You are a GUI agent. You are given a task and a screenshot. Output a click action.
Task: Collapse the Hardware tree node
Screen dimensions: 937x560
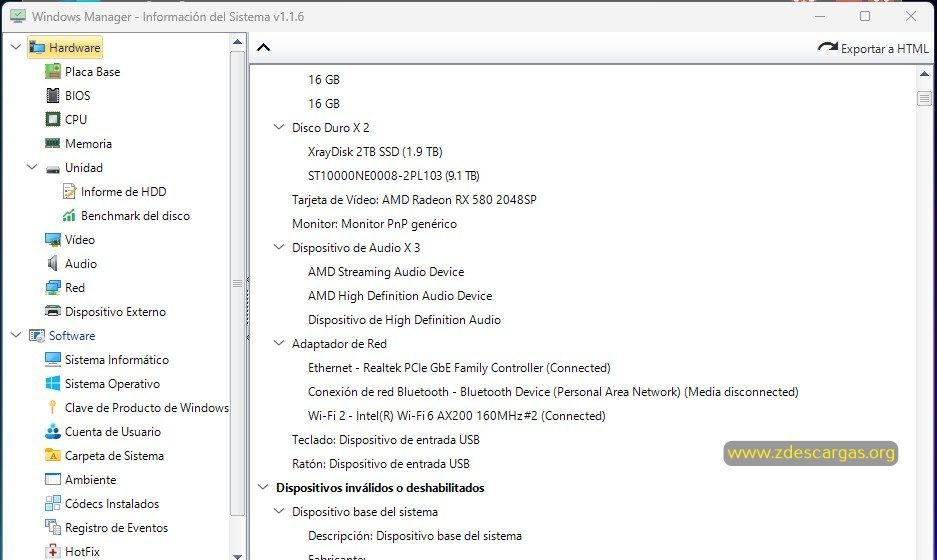pos(16,47)
